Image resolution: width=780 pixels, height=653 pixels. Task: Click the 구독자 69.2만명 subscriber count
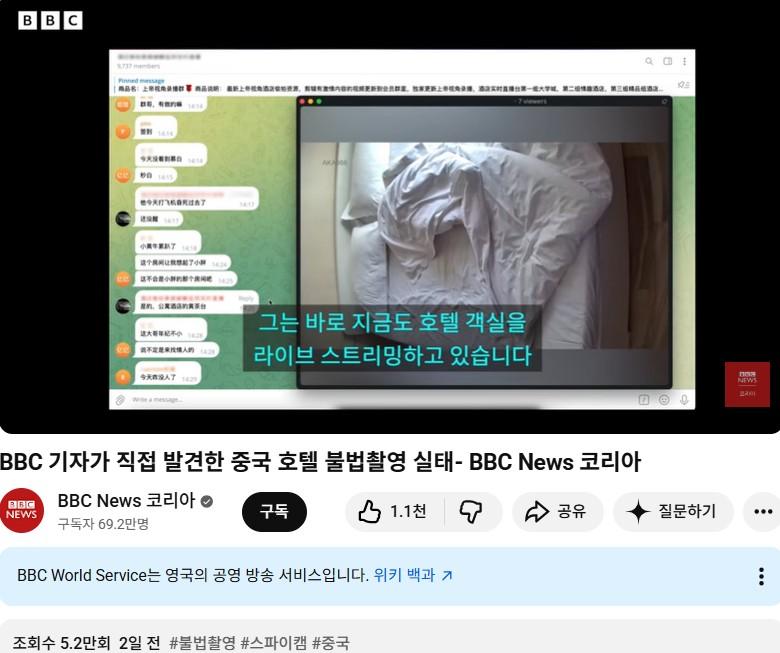[x=103, y=524]
